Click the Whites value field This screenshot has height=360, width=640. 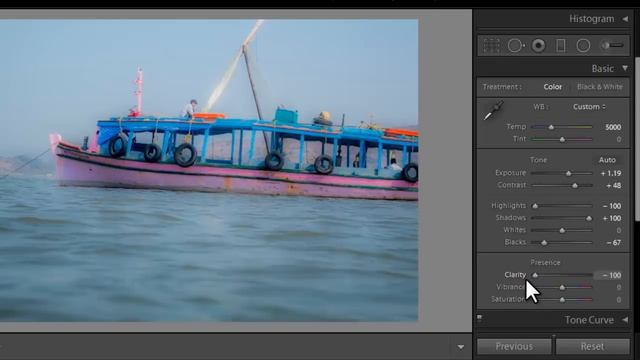(x=619, y=231)
